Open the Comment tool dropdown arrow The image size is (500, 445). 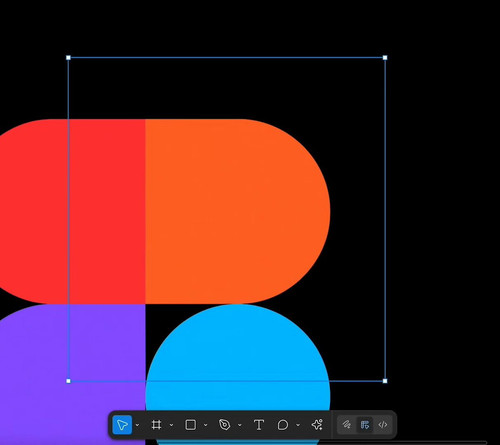298,425
